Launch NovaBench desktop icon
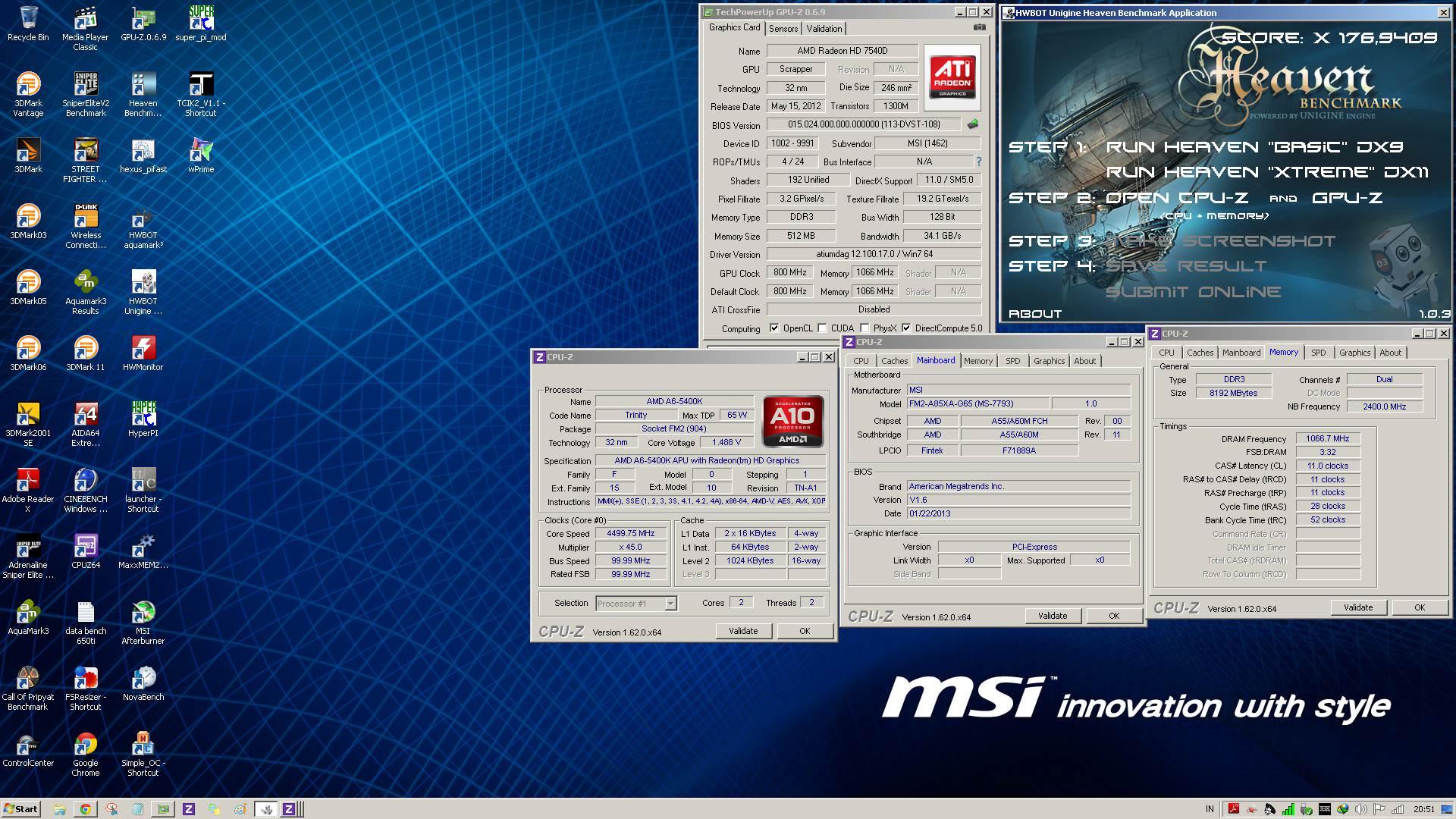This screenshot has height=819, width=1456. point(143,683)
